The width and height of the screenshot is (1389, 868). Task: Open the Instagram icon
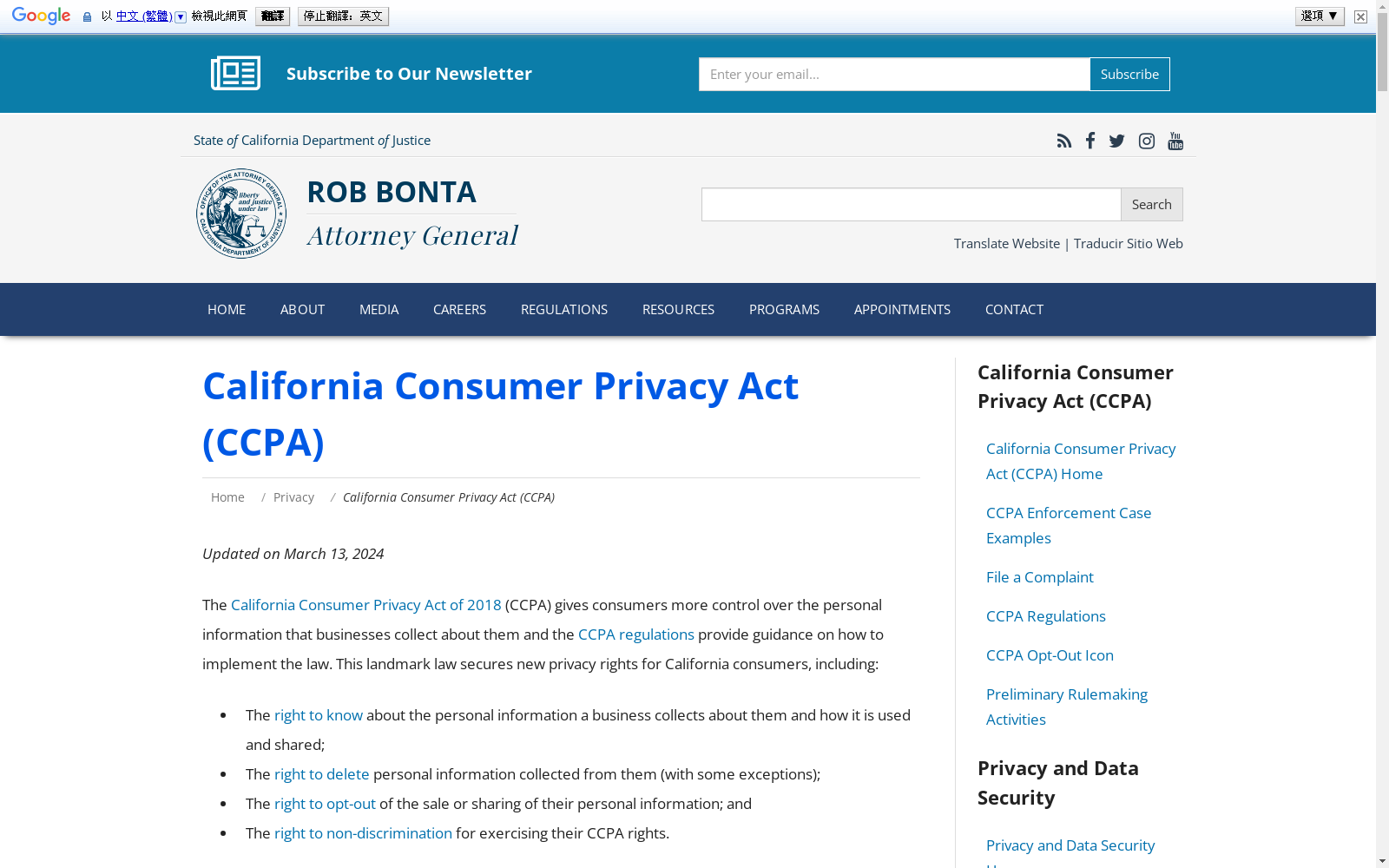[x=1147, y=141]
